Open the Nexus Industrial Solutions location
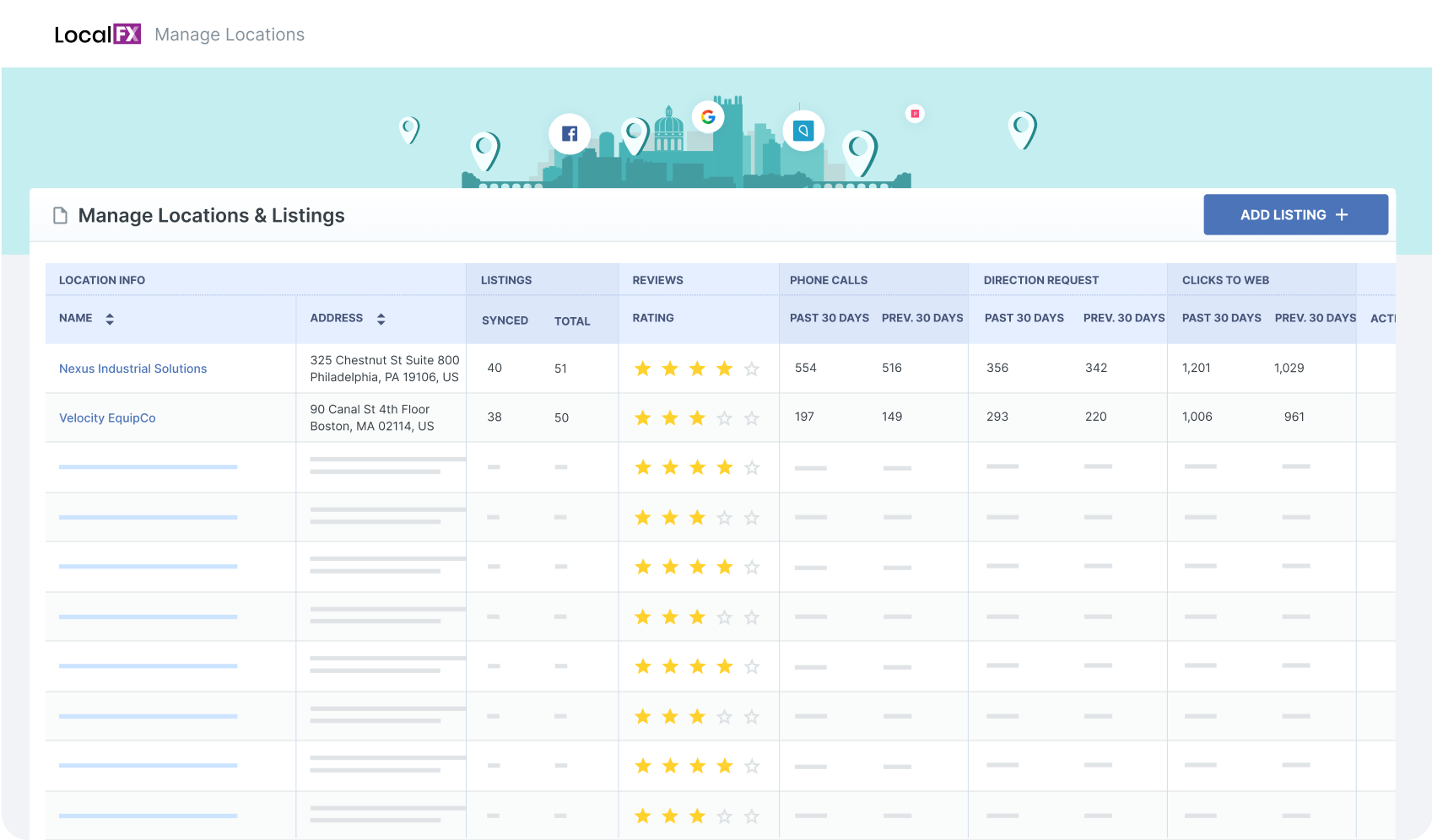The image size is (1432, 840). pyautogui.click(x=132, y=368)
